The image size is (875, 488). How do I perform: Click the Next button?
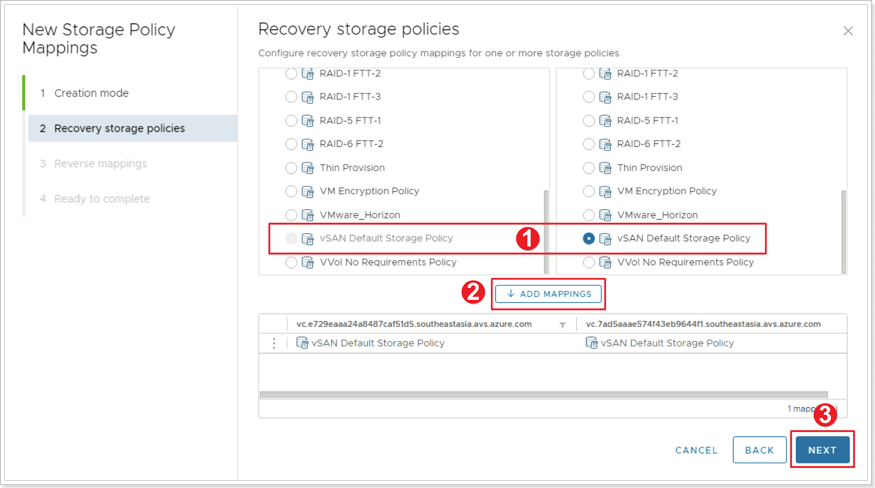[x=822, y=450]
